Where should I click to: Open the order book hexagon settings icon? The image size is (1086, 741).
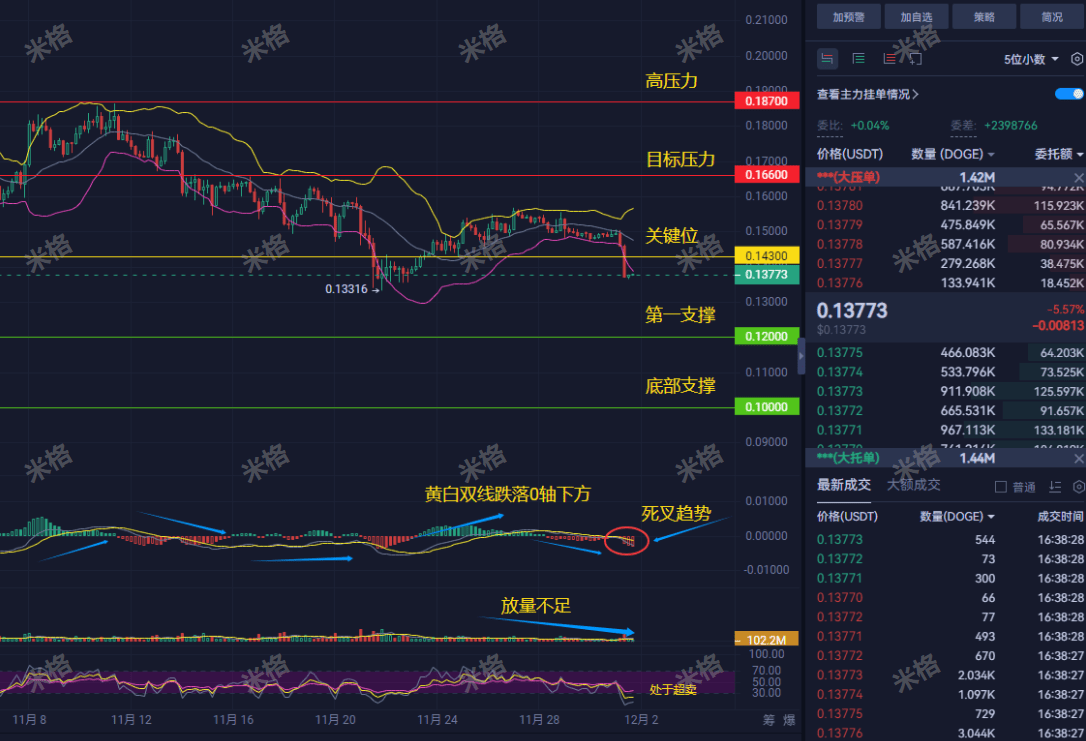(x=1077, y=59)
